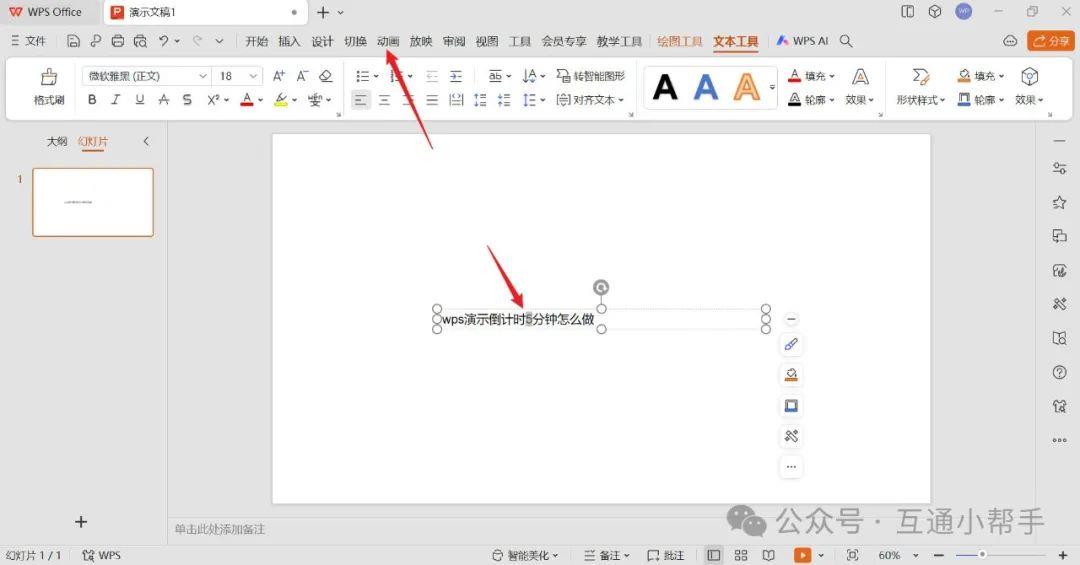Click the brush icon in floating toolbar
Screen dimensions: 1080x565
click(x=791, y=345)
